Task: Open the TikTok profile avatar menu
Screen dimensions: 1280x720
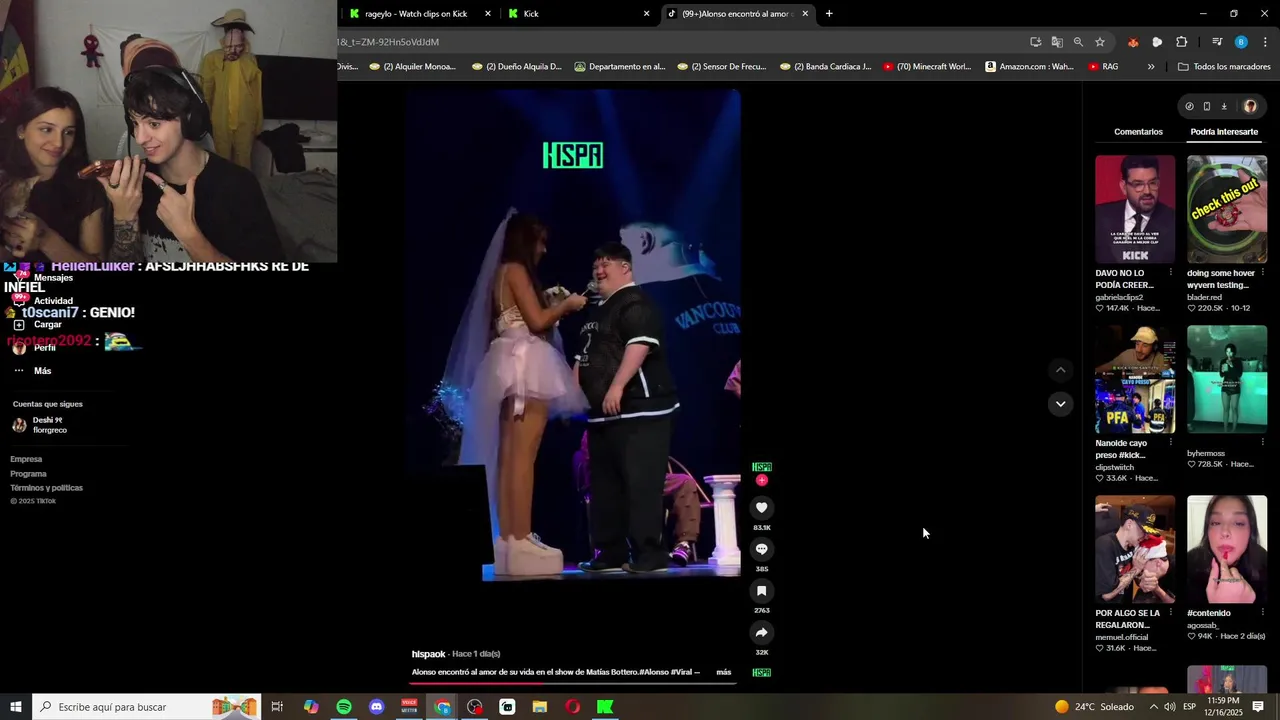Action: point(1250,106)
